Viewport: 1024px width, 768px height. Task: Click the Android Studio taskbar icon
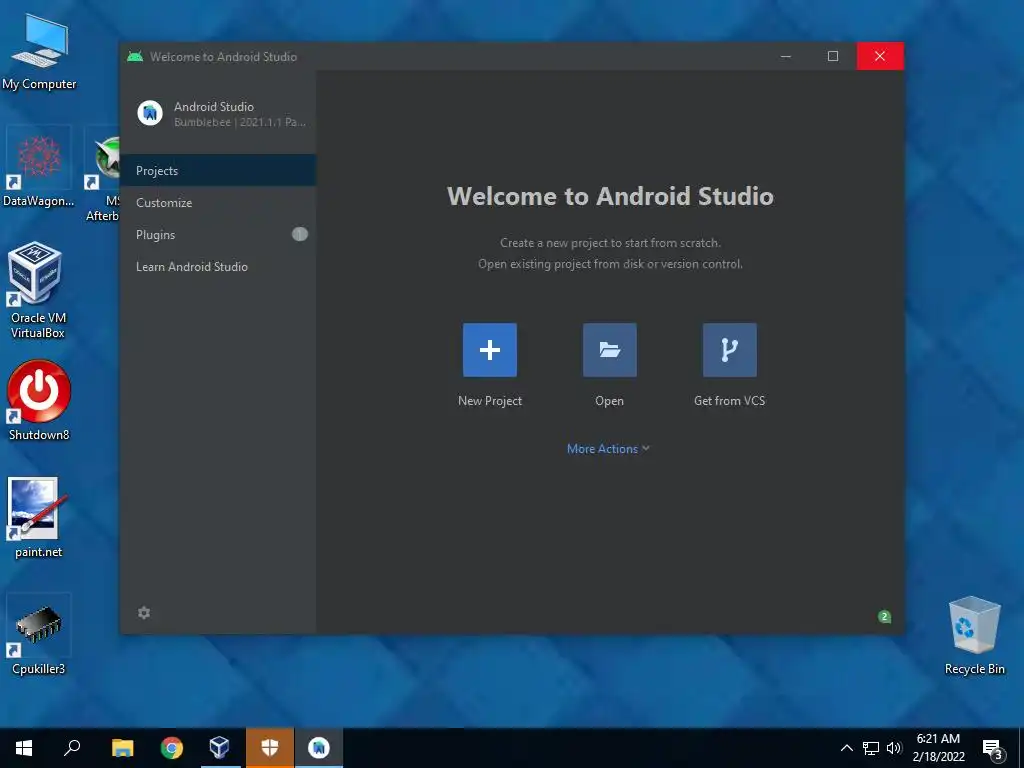[x=319, y=748]
